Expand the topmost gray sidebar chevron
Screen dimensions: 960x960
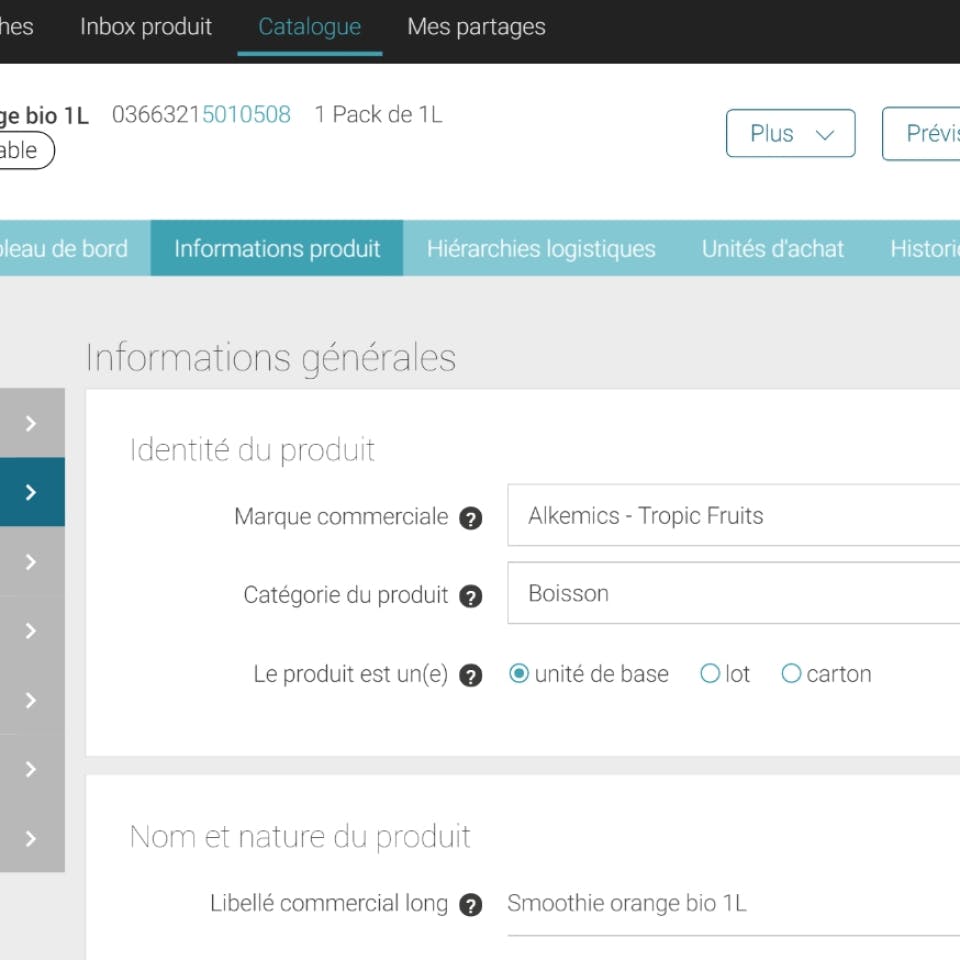[31, 423]
